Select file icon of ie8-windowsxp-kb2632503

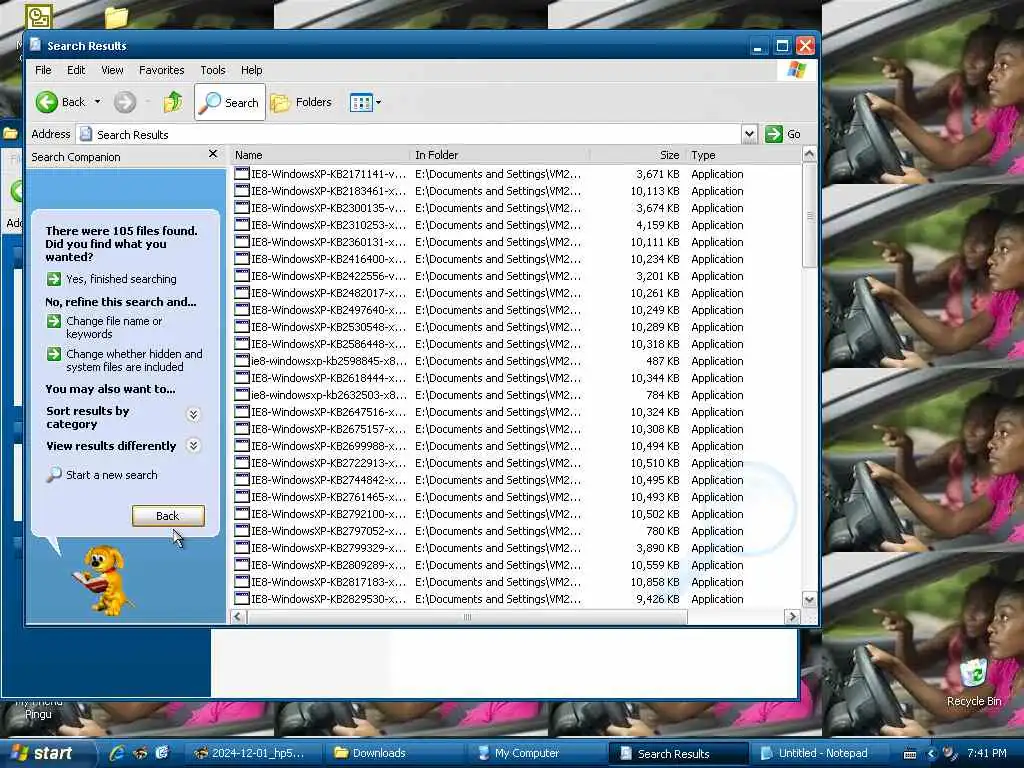242,395
